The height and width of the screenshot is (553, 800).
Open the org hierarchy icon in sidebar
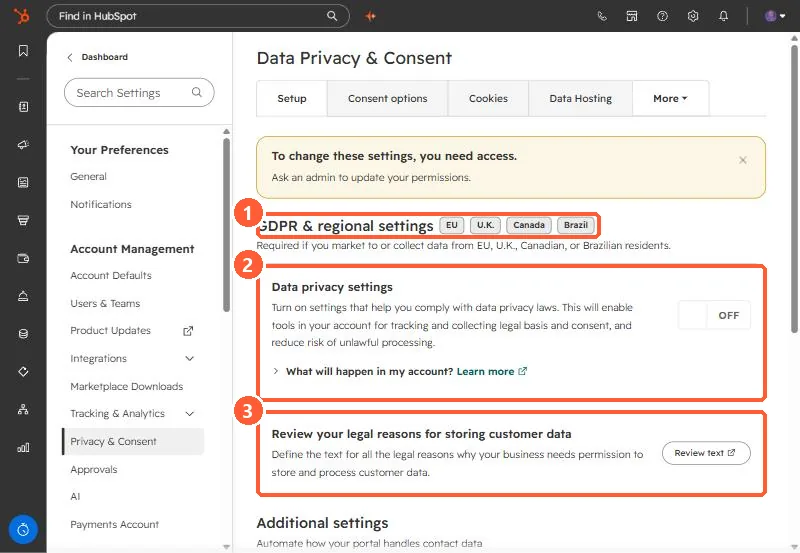[23, 409]
